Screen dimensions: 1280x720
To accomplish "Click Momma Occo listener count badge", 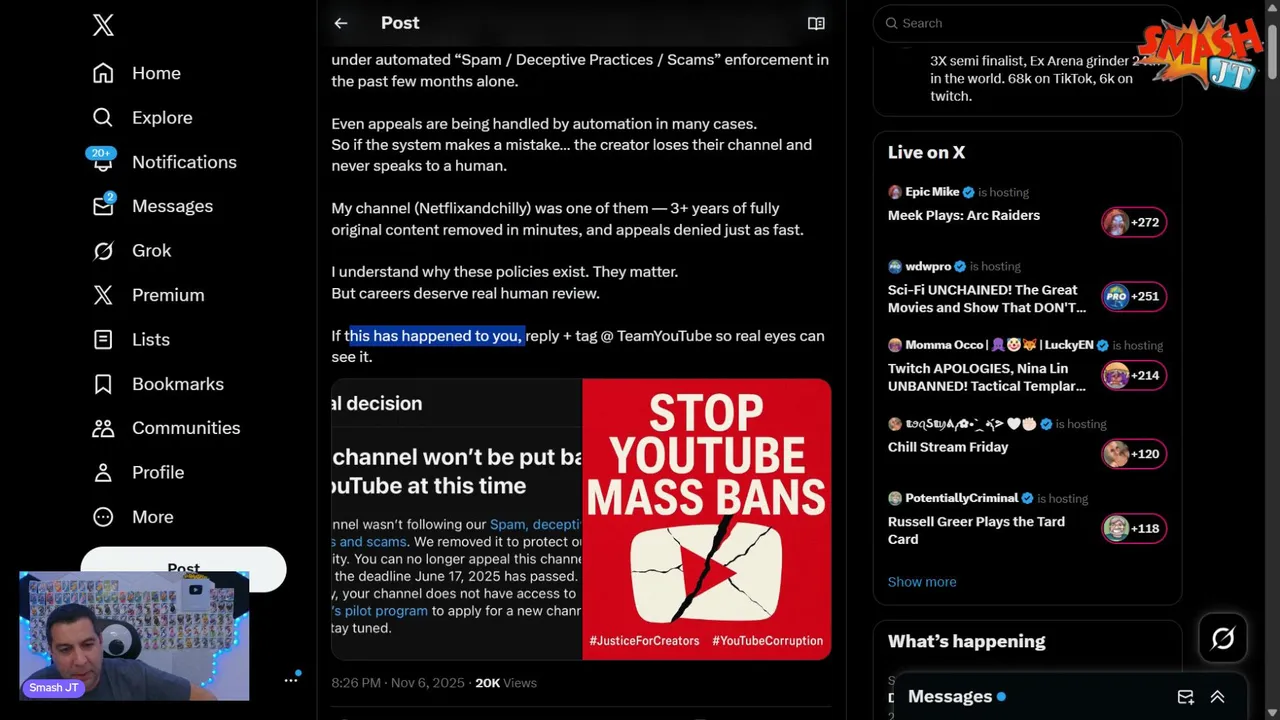I will (x=1134, y=375).
